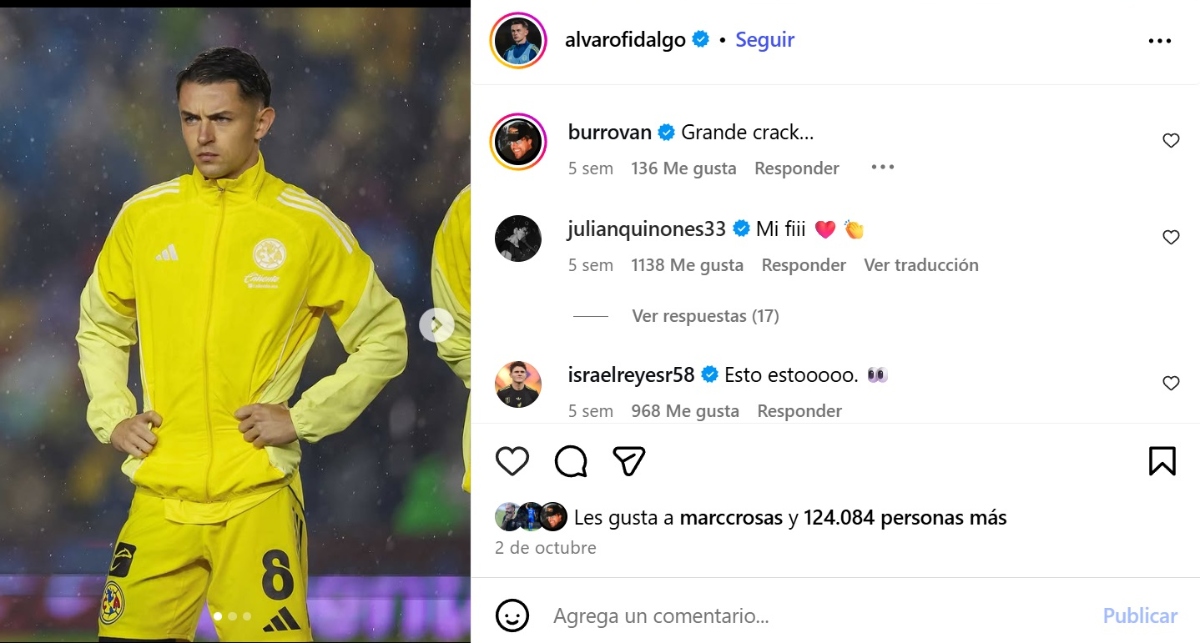
Task: Open the emoji picker smiley icon
Action: pos(512,615)
